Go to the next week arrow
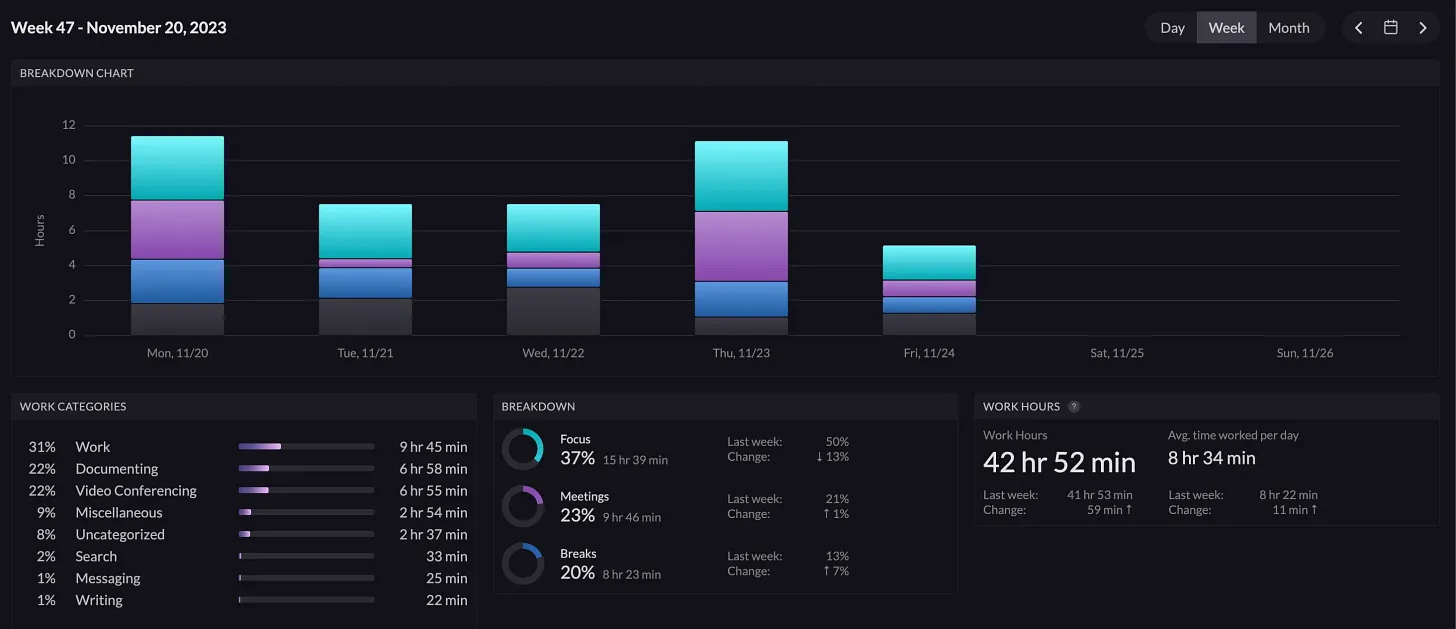 tap(1422, 28)
